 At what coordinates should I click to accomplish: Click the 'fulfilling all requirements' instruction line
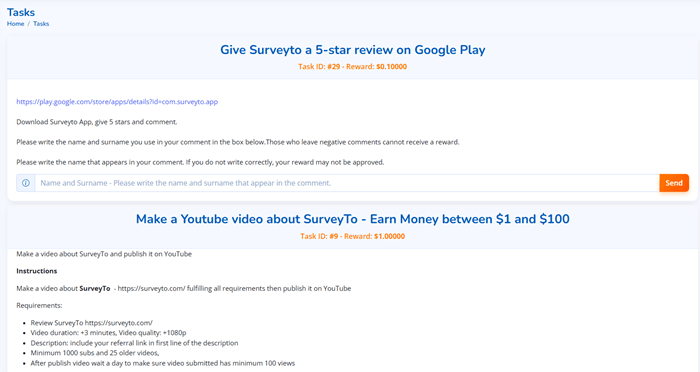[x=183, y=288]
